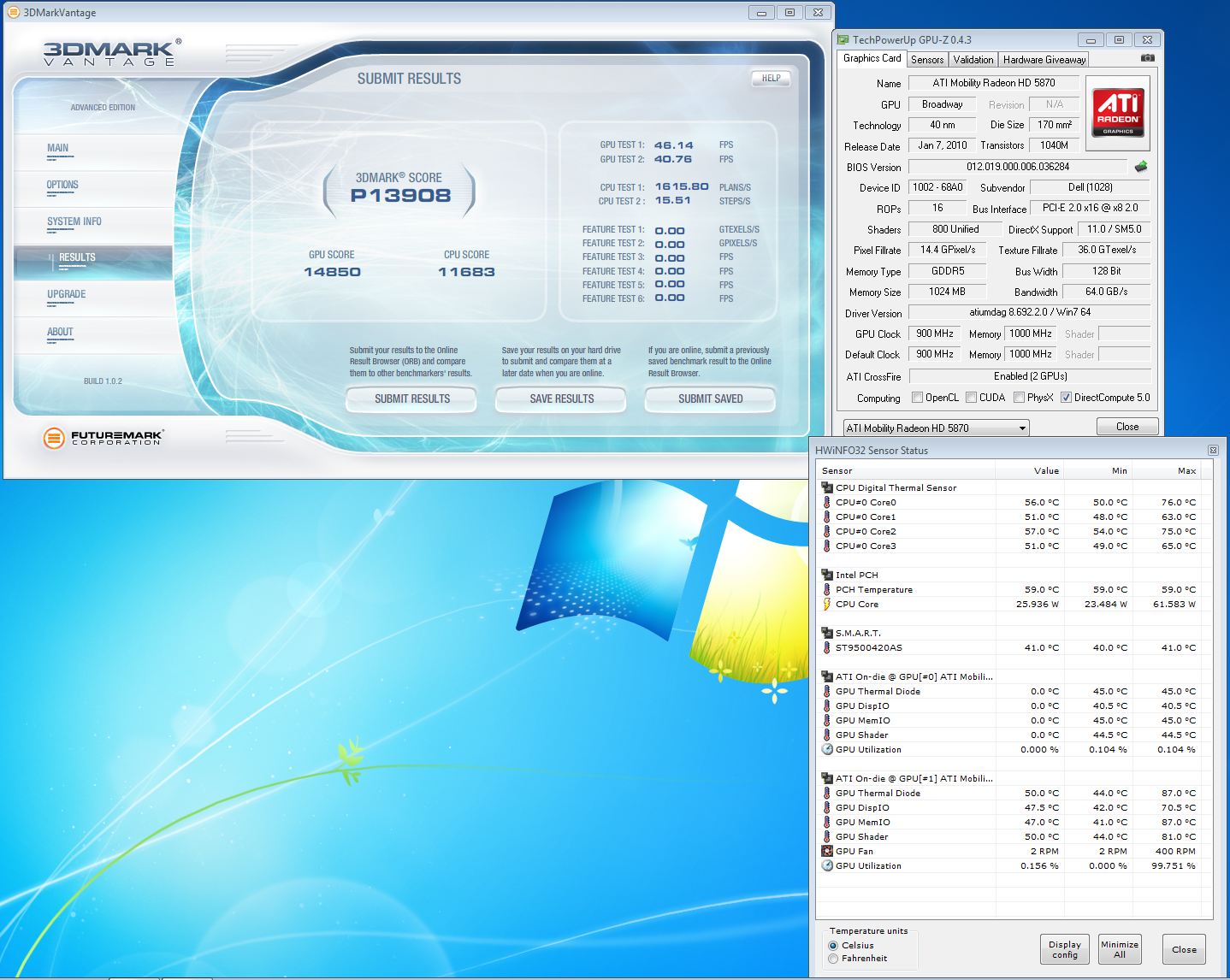Screen dimensions: 1230x980
Task: Select the Celsius temperature unit
Action: coord(833,946)
